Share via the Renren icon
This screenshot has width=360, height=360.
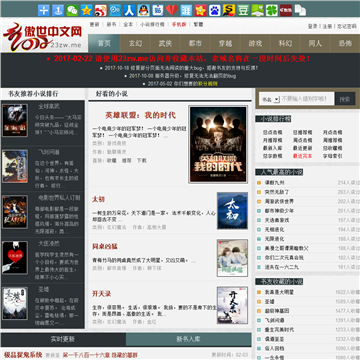pos(129,10)
